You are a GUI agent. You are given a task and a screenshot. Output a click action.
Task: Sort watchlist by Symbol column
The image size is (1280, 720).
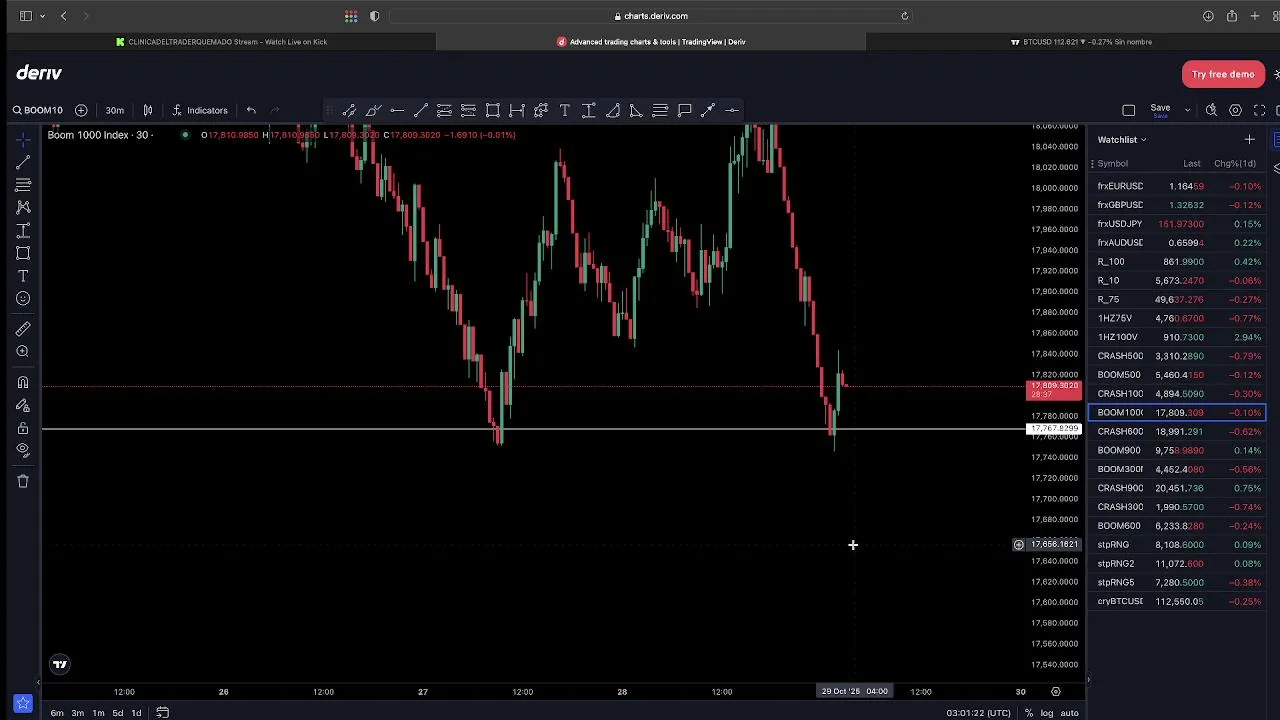point(1113,163)
